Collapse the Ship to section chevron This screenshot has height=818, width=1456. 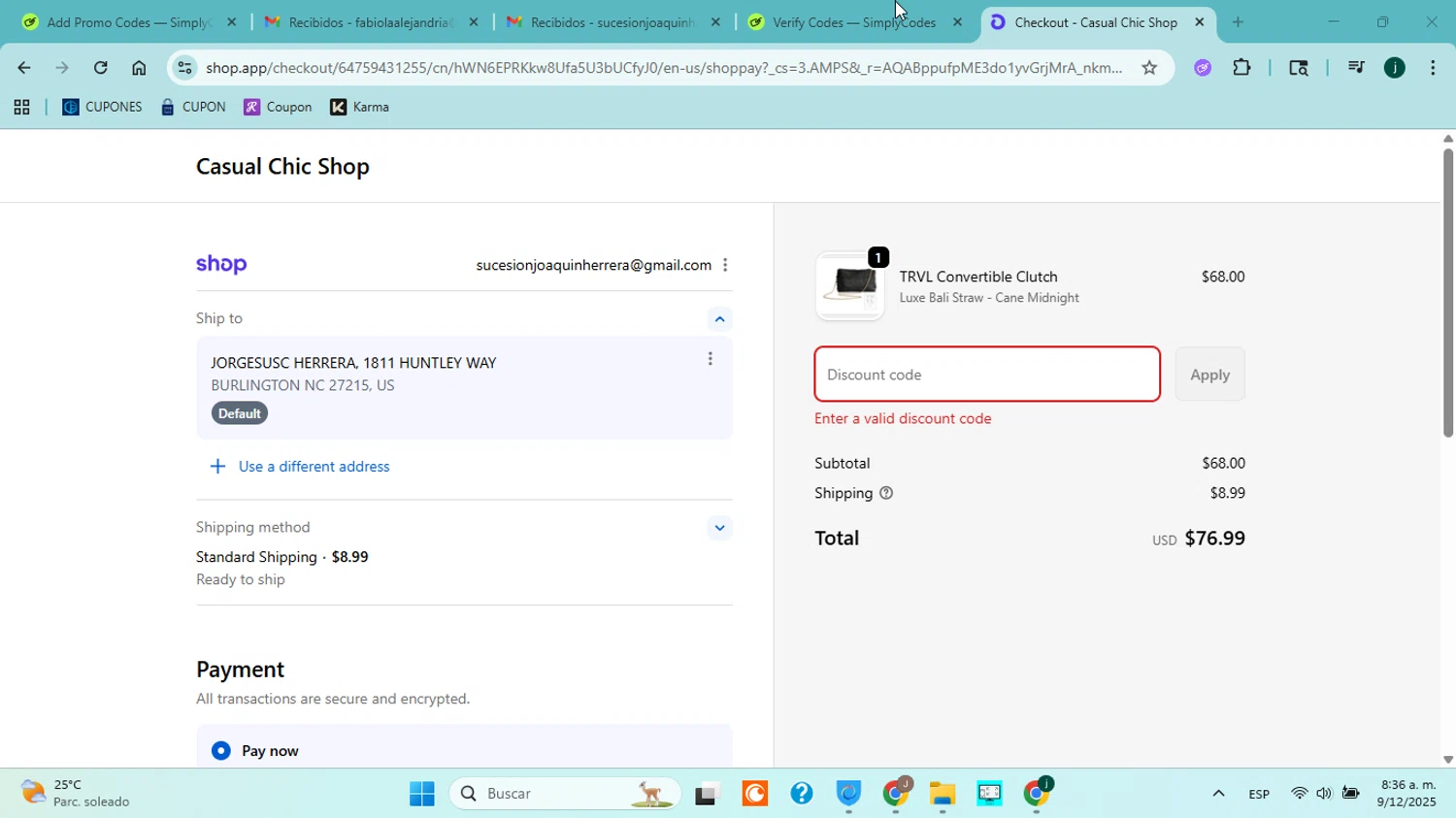click(x=719, y=319)
